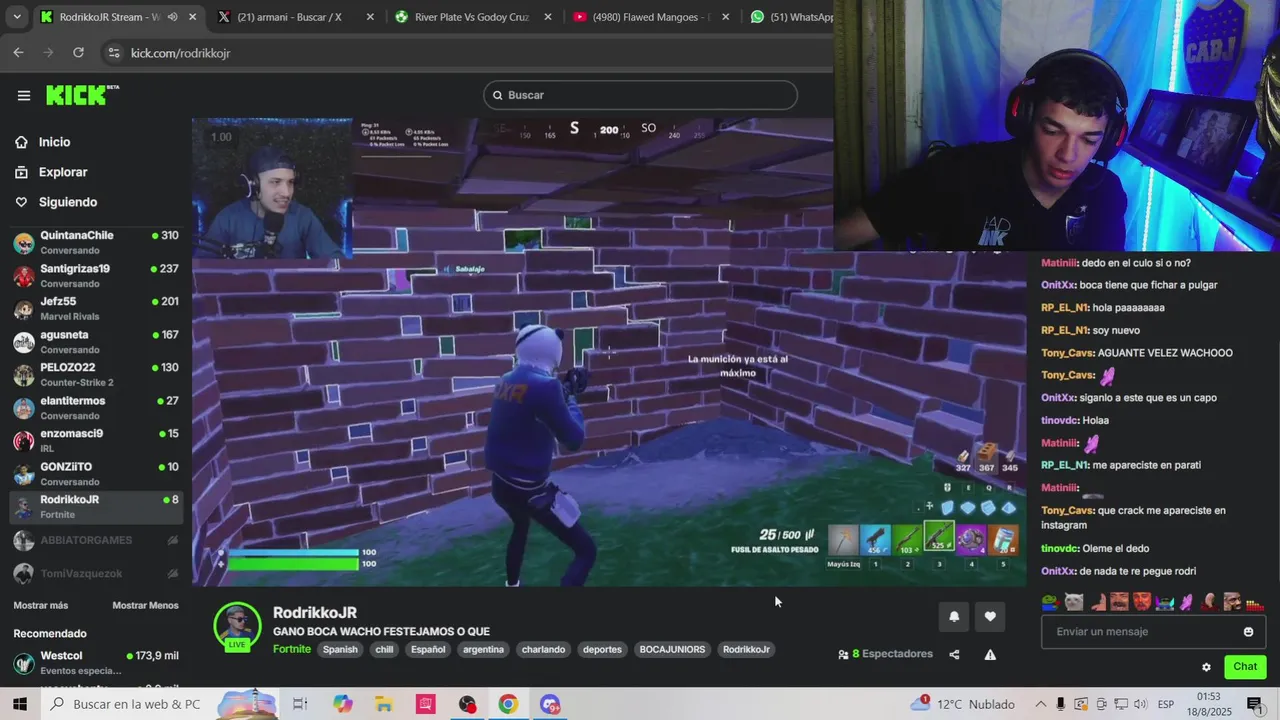Open offline channel ABBIATORGAMES
The image size is (1280, 720).
click(96, 540)
